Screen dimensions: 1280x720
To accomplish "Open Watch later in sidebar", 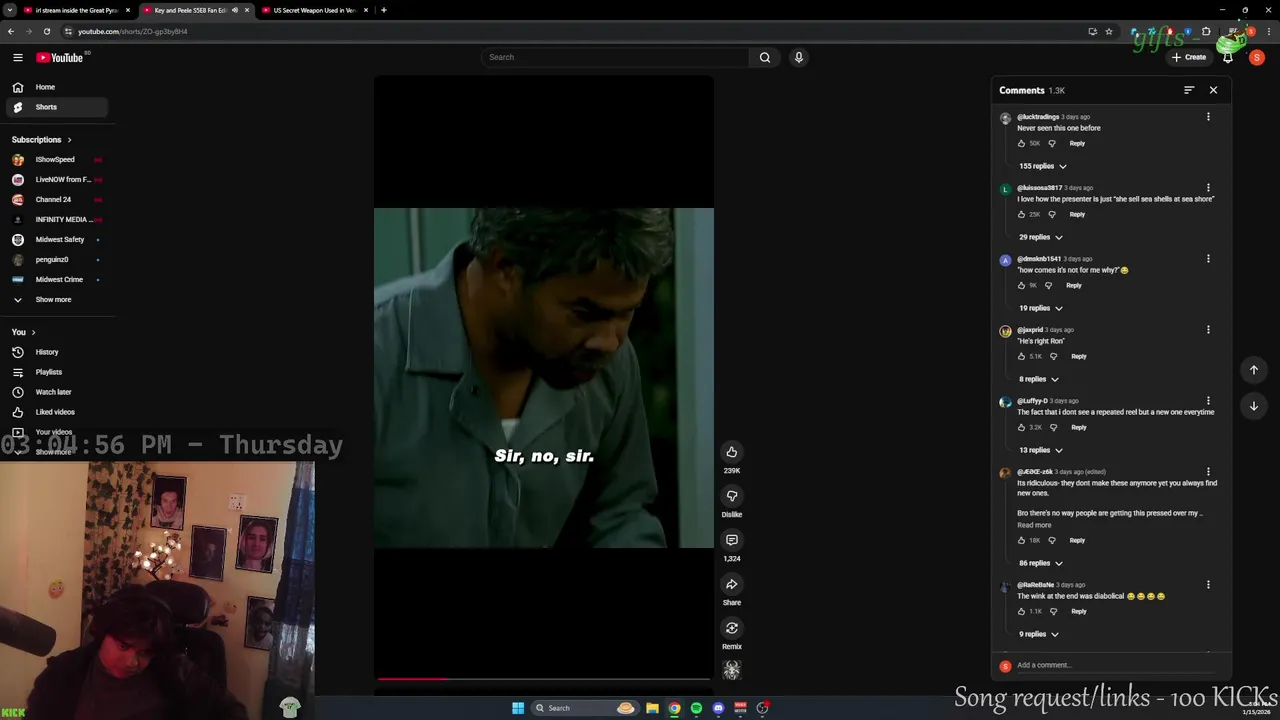I will (57, 392).
